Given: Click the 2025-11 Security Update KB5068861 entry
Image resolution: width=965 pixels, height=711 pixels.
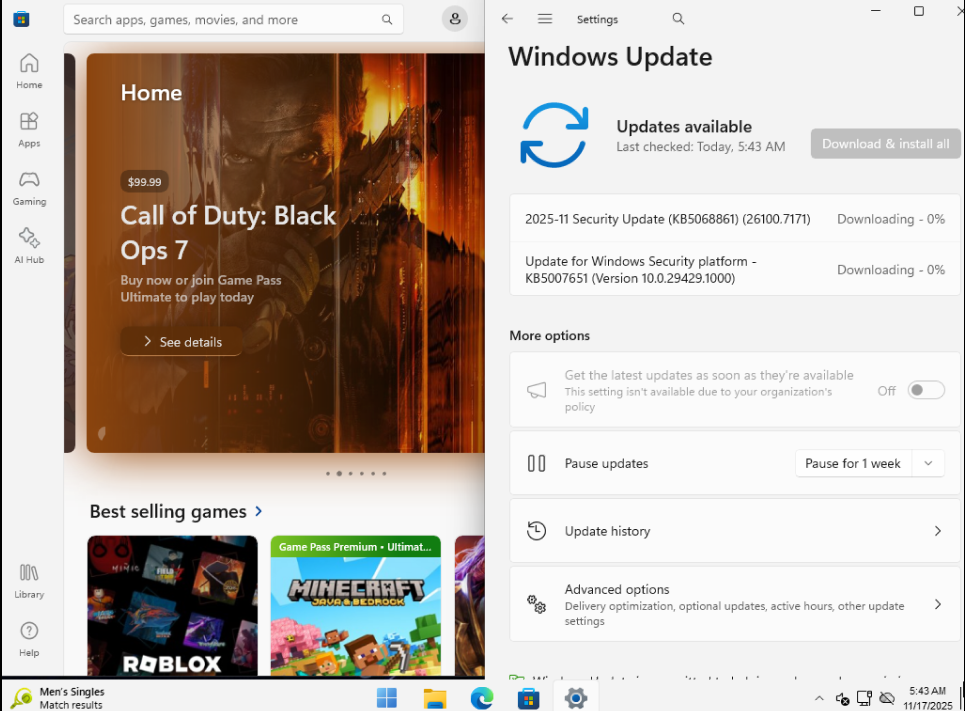Looking at the screenshot, I should coord(735,219).
